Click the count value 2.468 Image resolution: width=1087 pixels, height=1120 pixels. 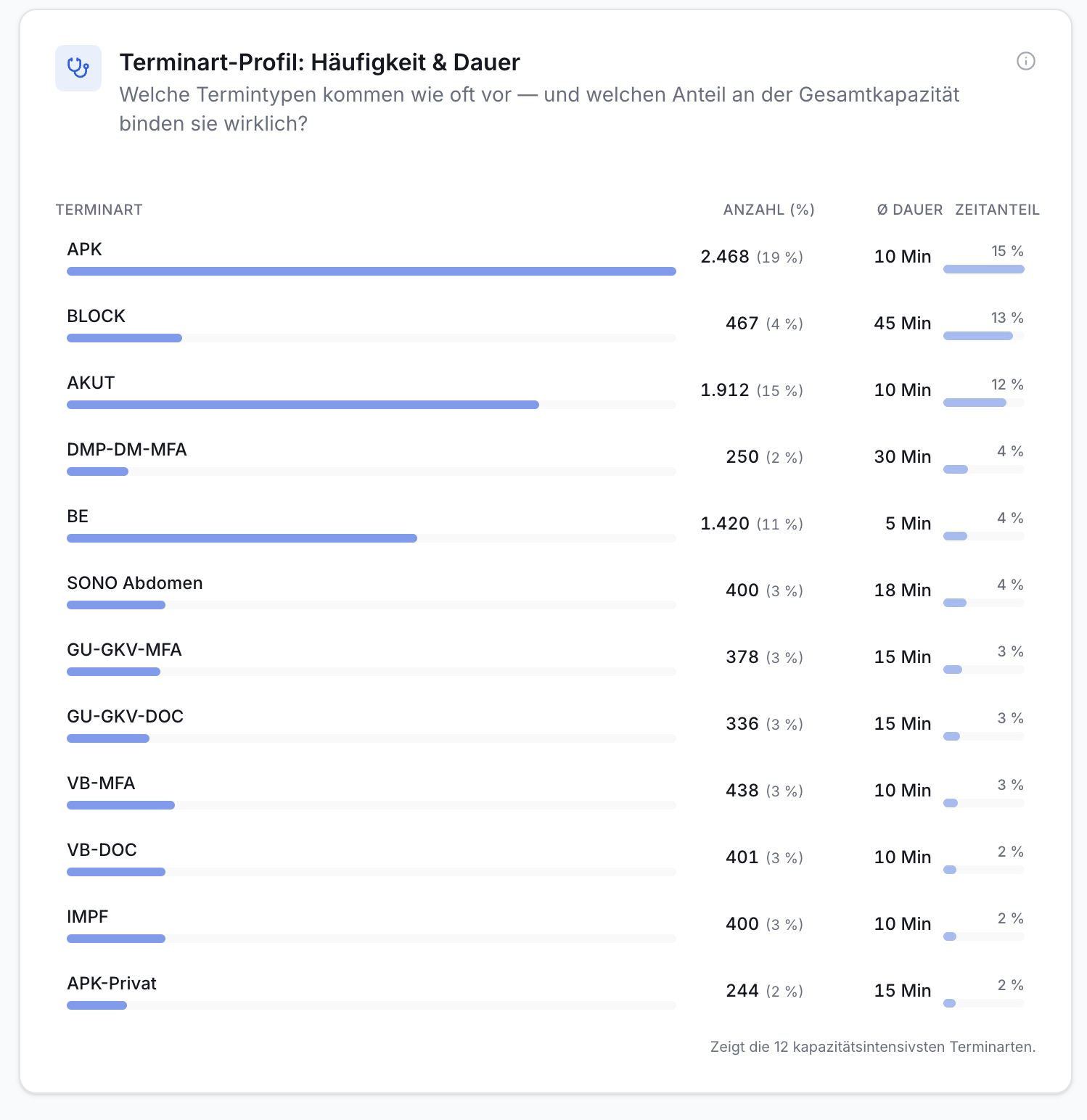pos(725,257)
